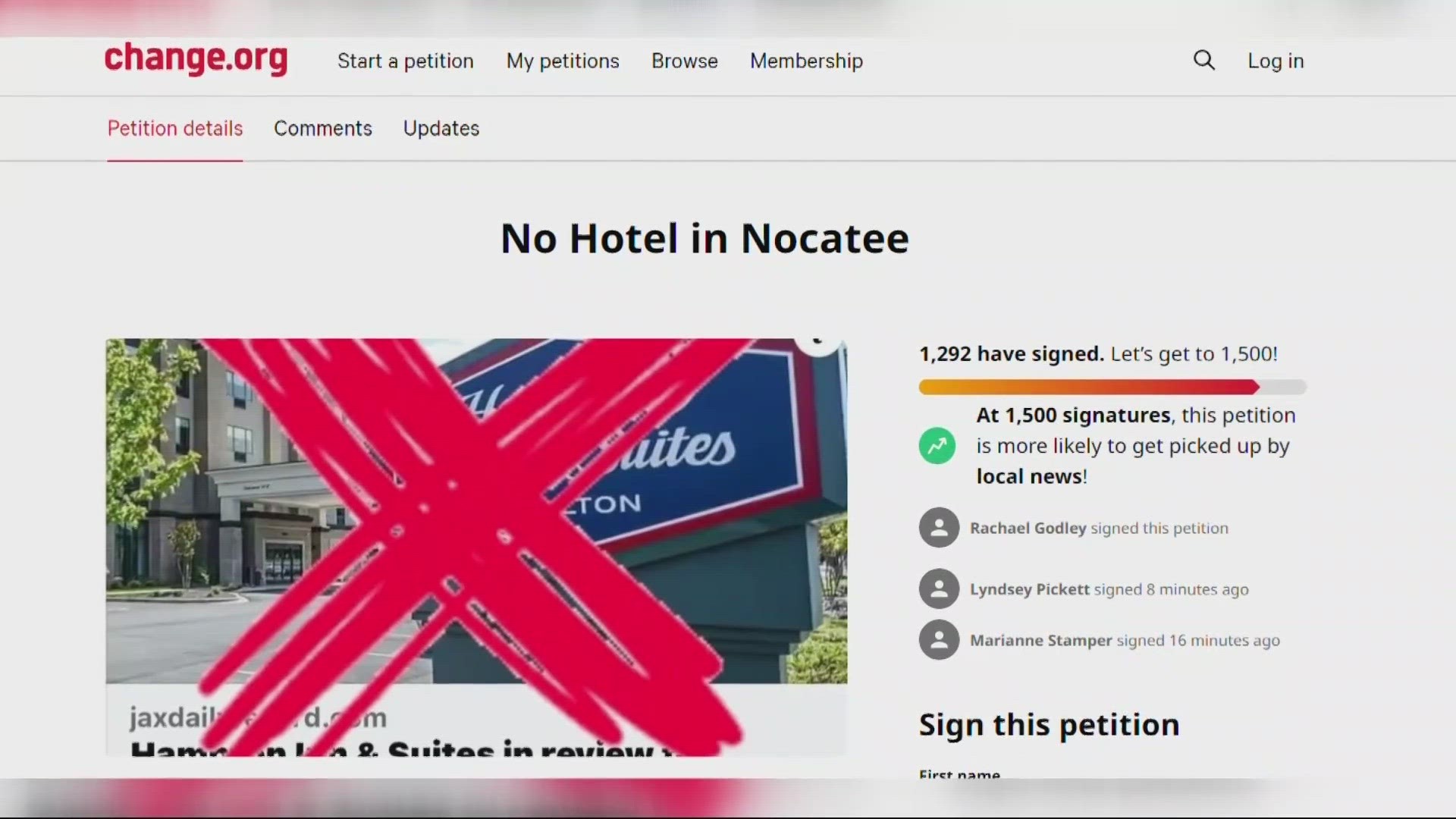
Task: Click Lyndsey Pickett's profile avatar icon
Action: click(x=937, y=587)
